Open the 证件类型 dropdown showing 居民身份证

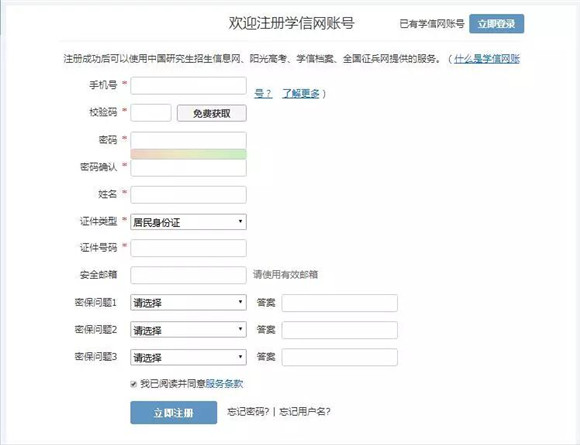188,222
